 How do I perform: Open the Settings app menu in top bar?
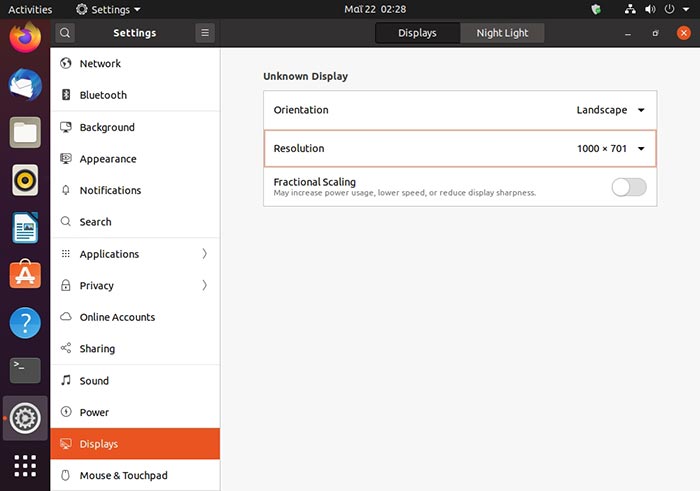[x=108, y=9]
